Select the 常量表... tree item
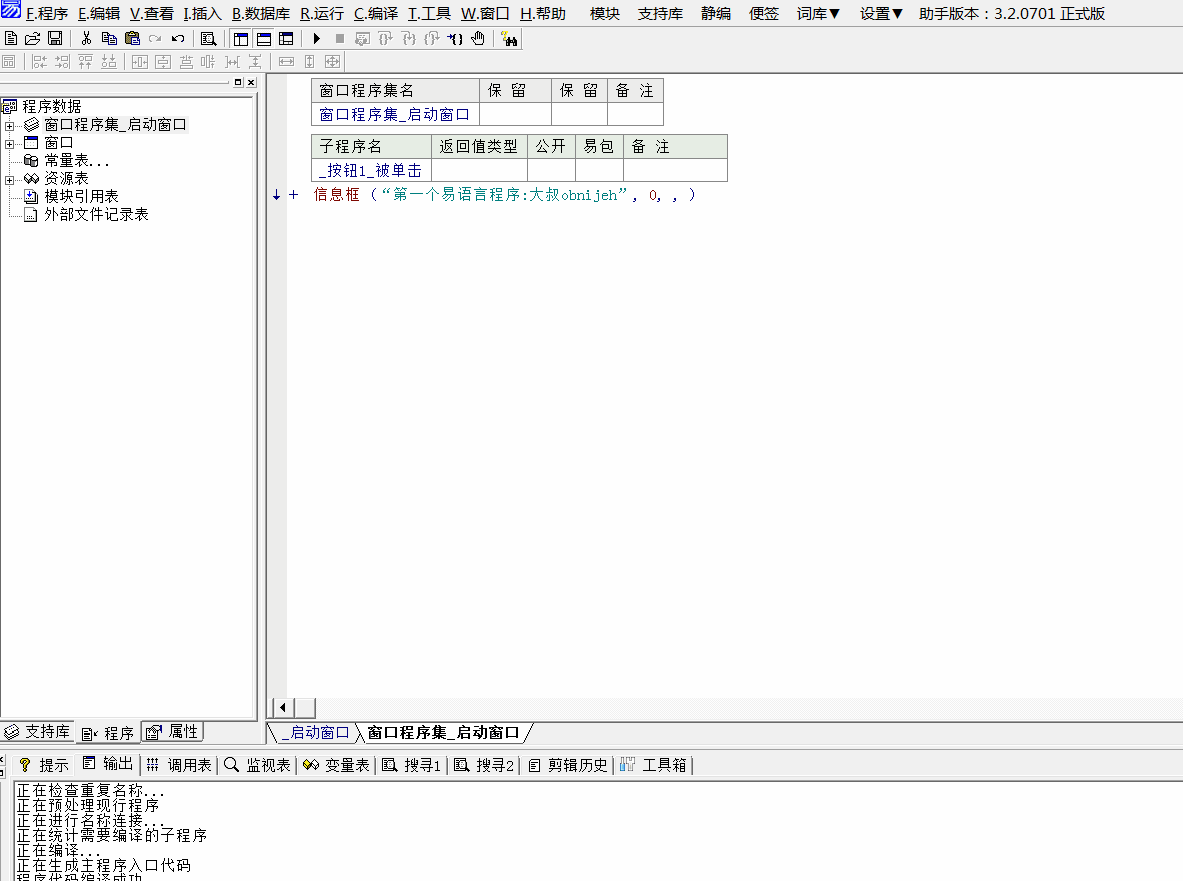The height and width of the screenshot is (881, 1183). click(x=76, y=161)
